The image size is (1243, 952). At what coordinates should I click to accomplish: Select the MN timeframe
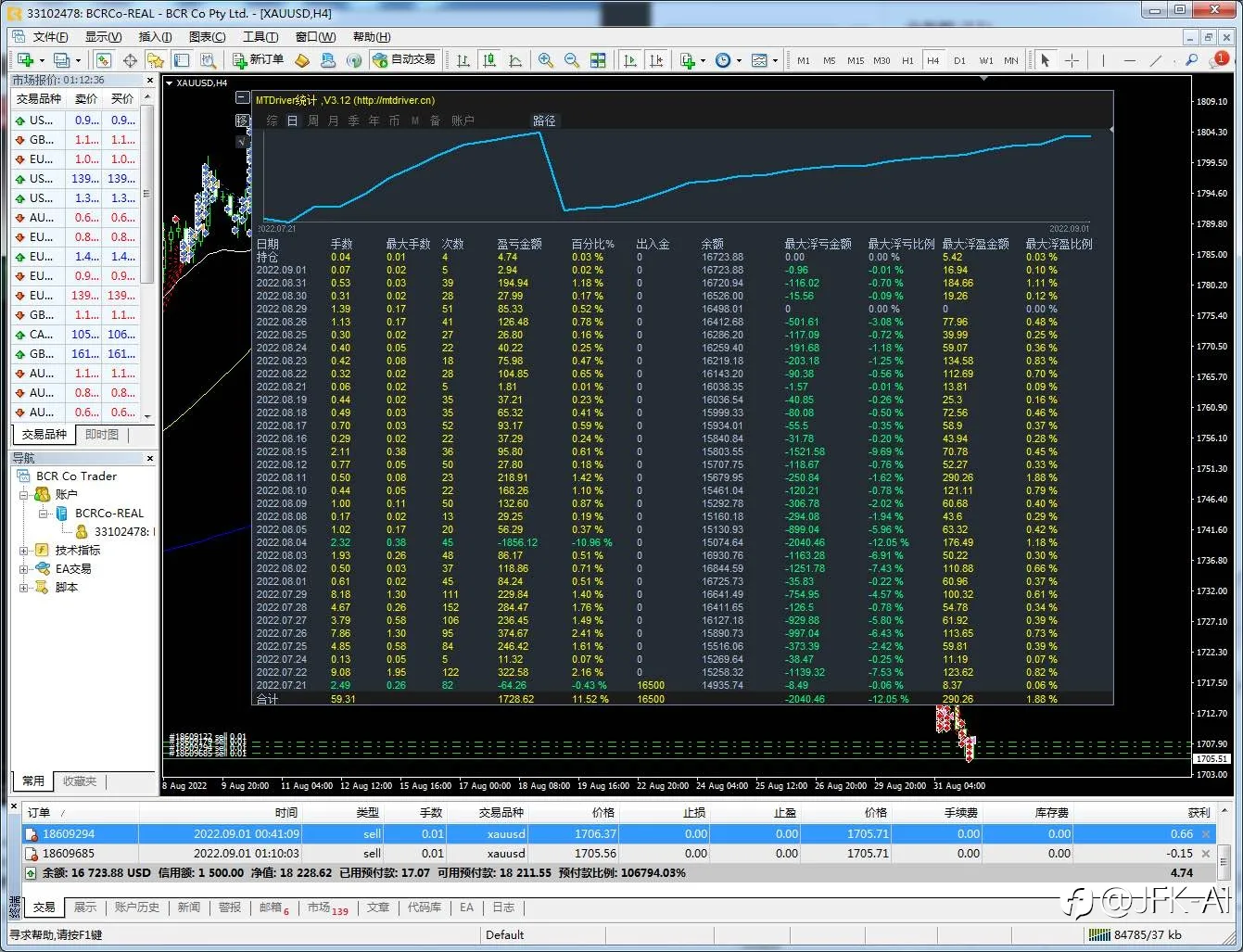[x=1011, y=60]
